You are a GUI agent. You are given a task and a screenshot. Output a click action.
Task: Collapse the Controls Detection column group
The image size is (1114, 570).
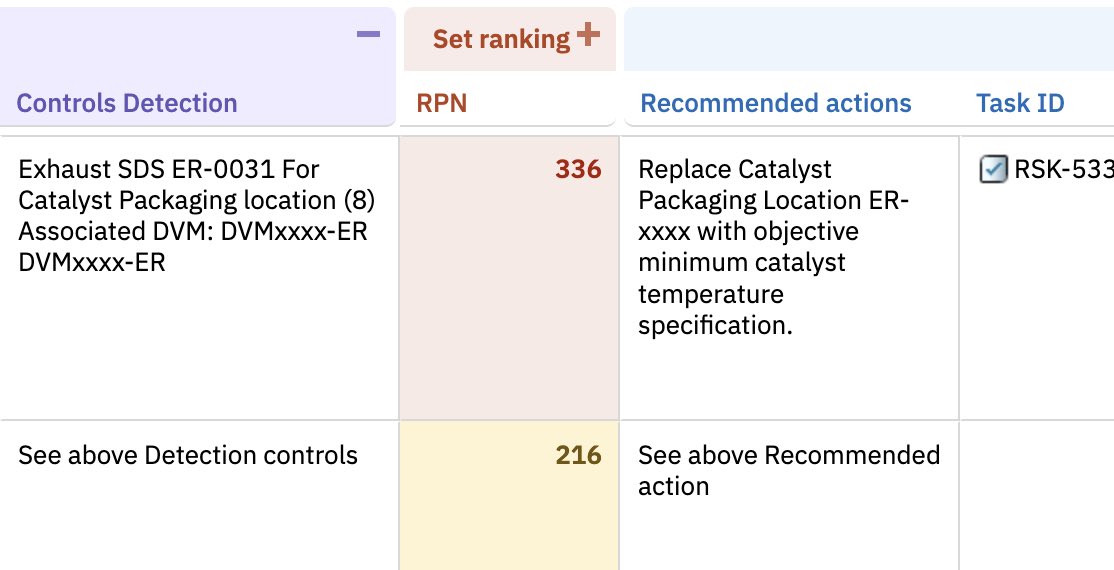368,35
